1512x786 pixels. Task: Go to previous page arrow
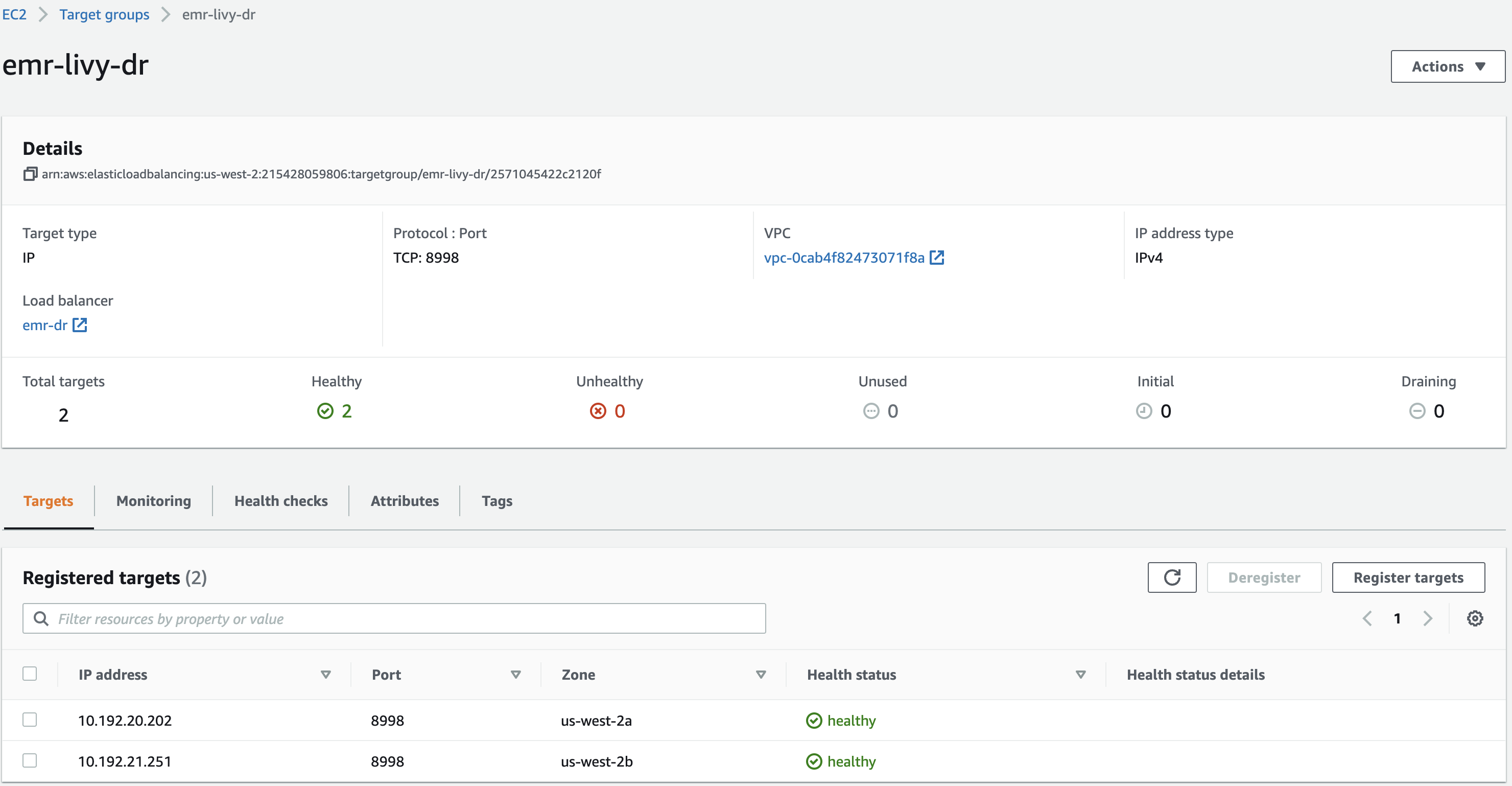[1367, 618]
